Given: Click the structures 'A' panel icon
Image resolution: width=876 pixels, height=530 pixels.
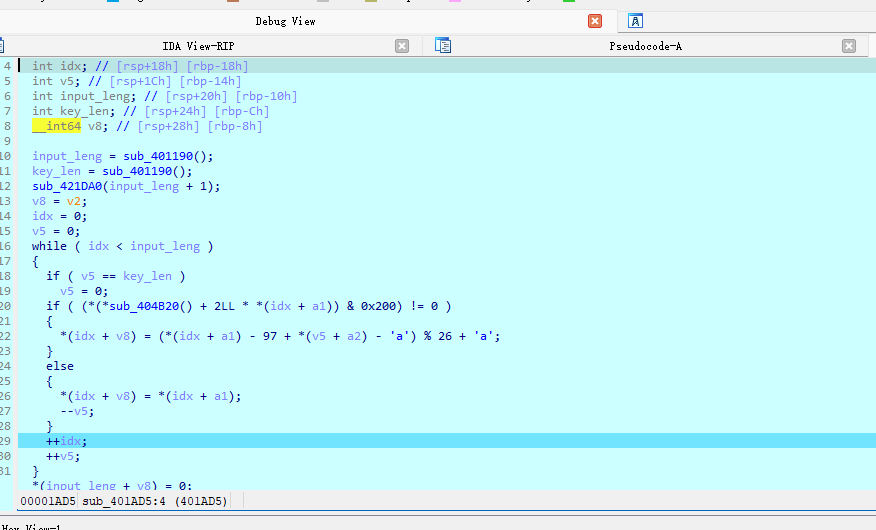Looking at the screenshot, I should pos(635,21).
